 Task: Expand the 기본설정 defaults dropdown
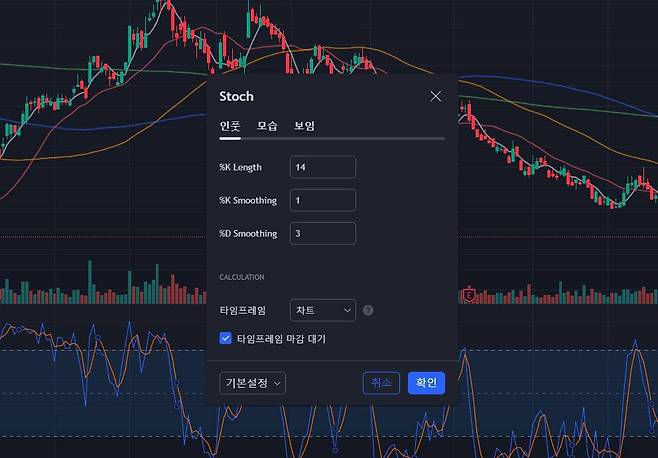[252, 383]
